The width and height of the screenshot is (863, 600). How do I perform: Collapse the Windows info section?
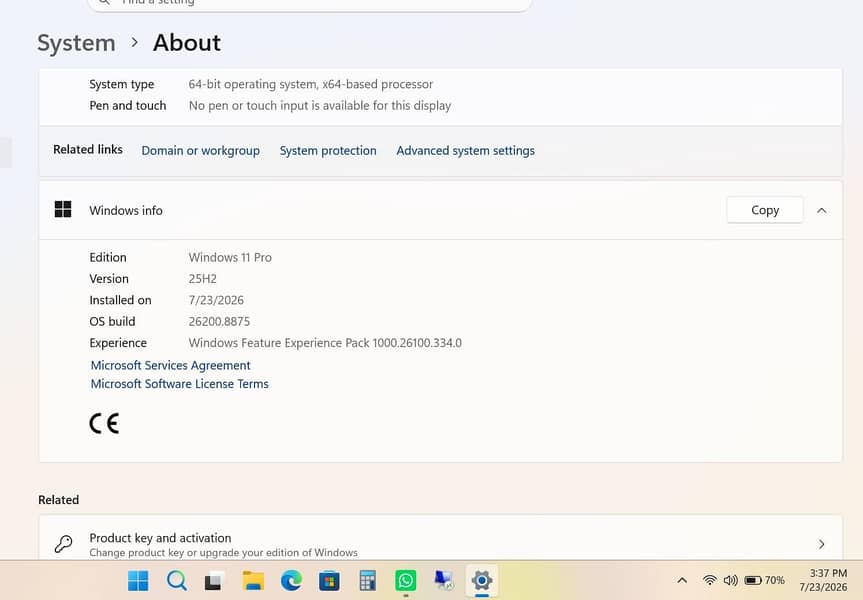822,210
